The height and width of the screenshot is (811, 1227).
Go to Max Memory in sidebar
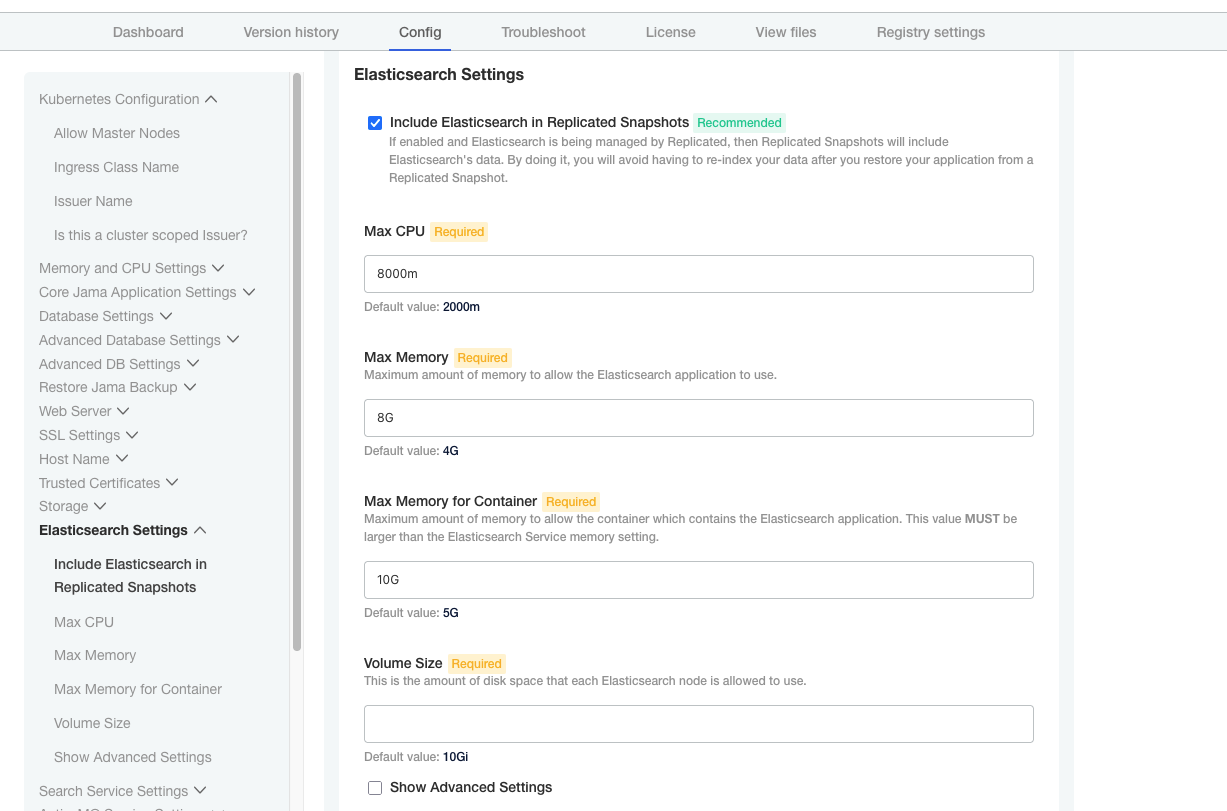(x=95, y=655)
